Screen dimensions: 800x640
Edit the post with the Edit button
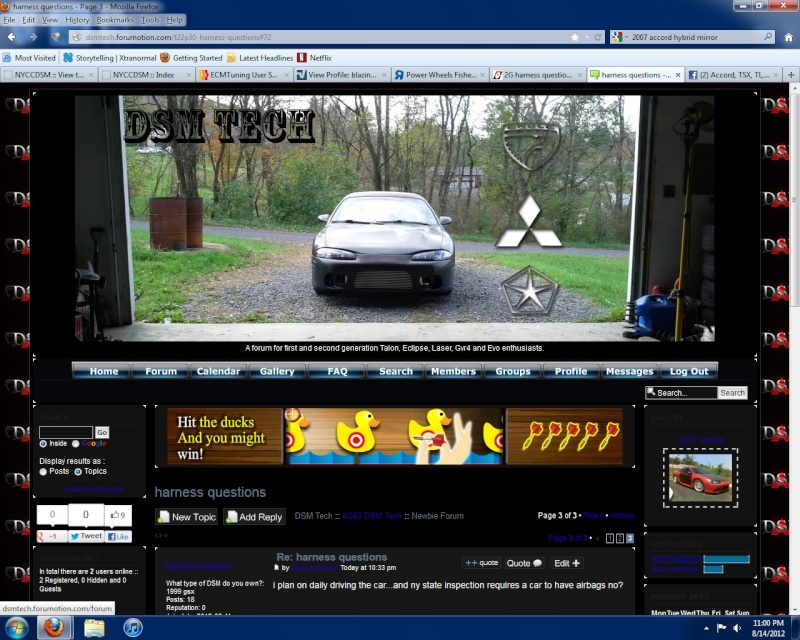(567, 563)
